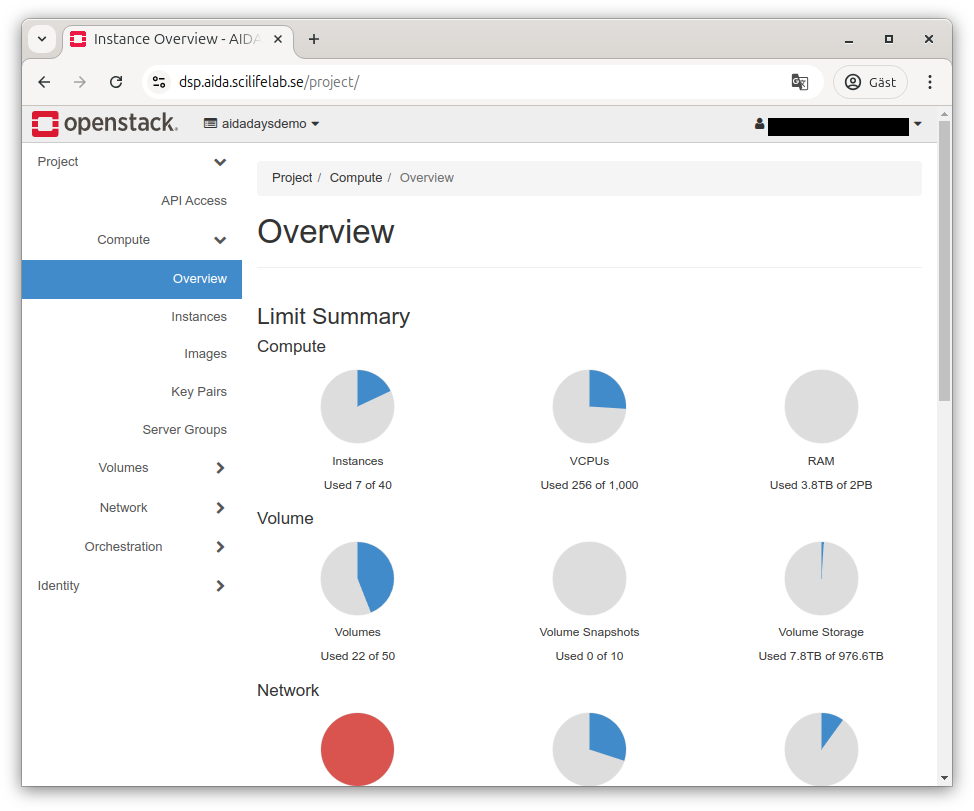
Task: Open the user account dropdown menu
Action: pos(838,124)
